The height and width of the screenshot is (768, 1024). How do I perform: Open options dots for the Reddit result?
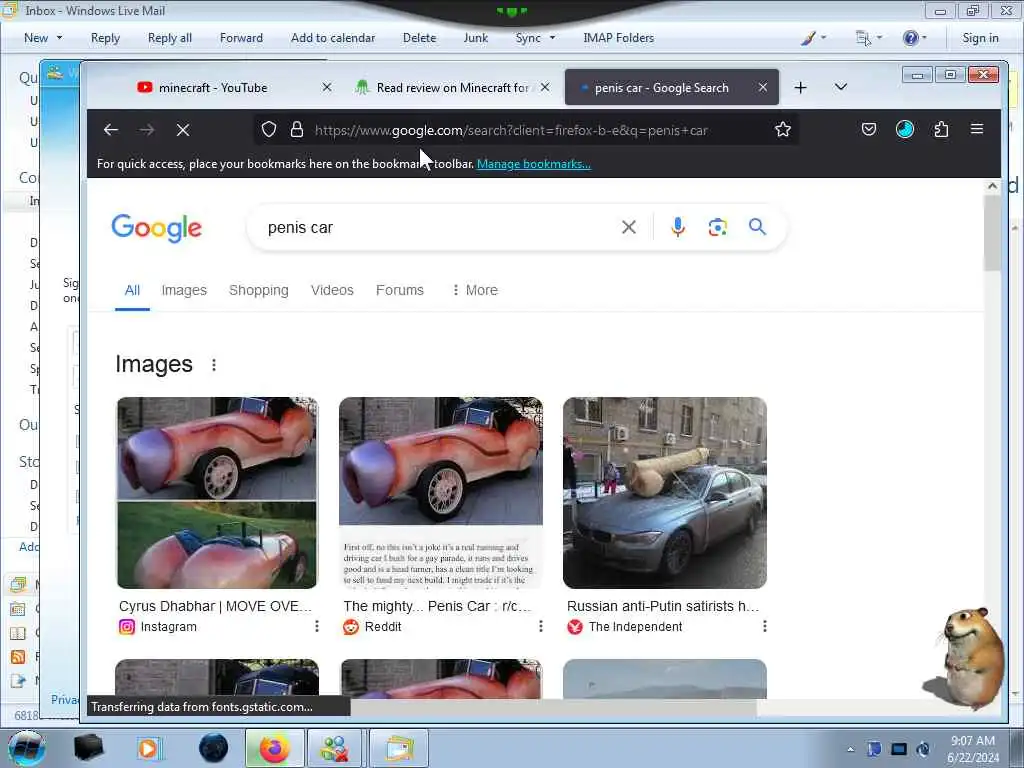point(541,626)
